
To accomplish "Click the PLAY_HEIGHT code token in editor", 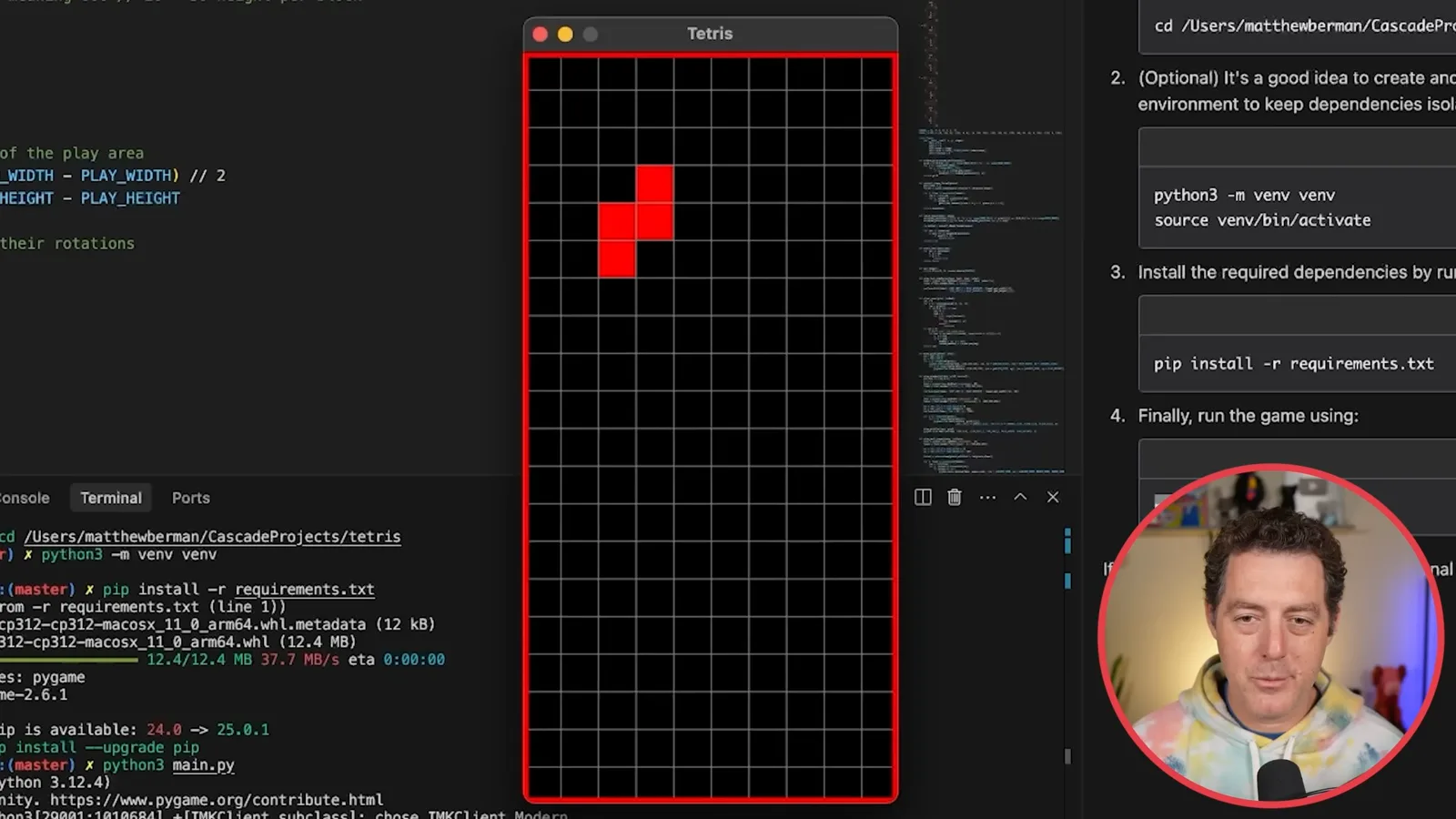I will tap(130, 198).
